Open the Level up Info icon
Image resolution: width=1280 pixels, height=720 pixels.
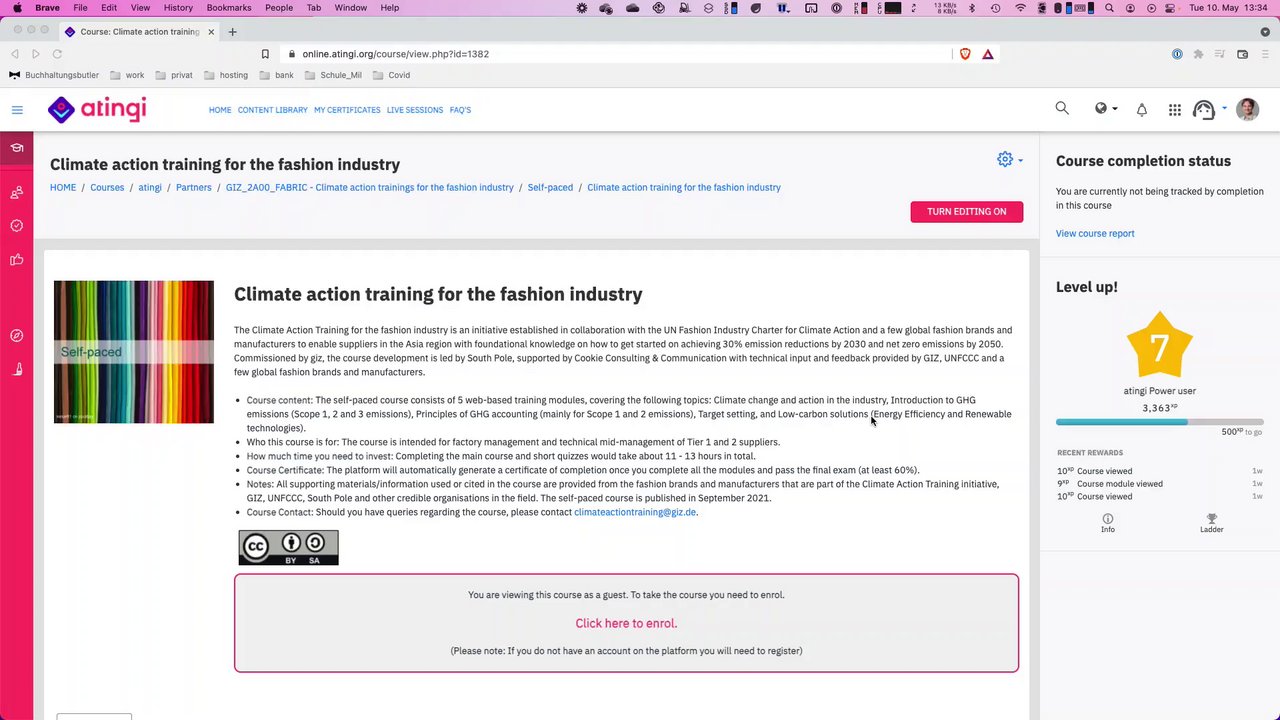click(1108, 523)
